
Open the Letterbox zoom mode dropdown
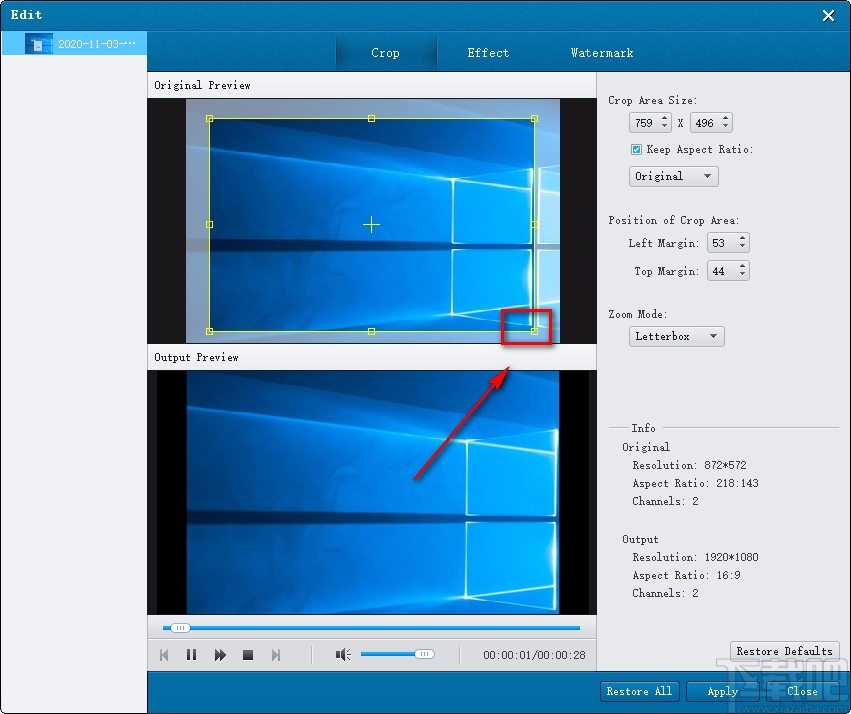click(676, 336)
